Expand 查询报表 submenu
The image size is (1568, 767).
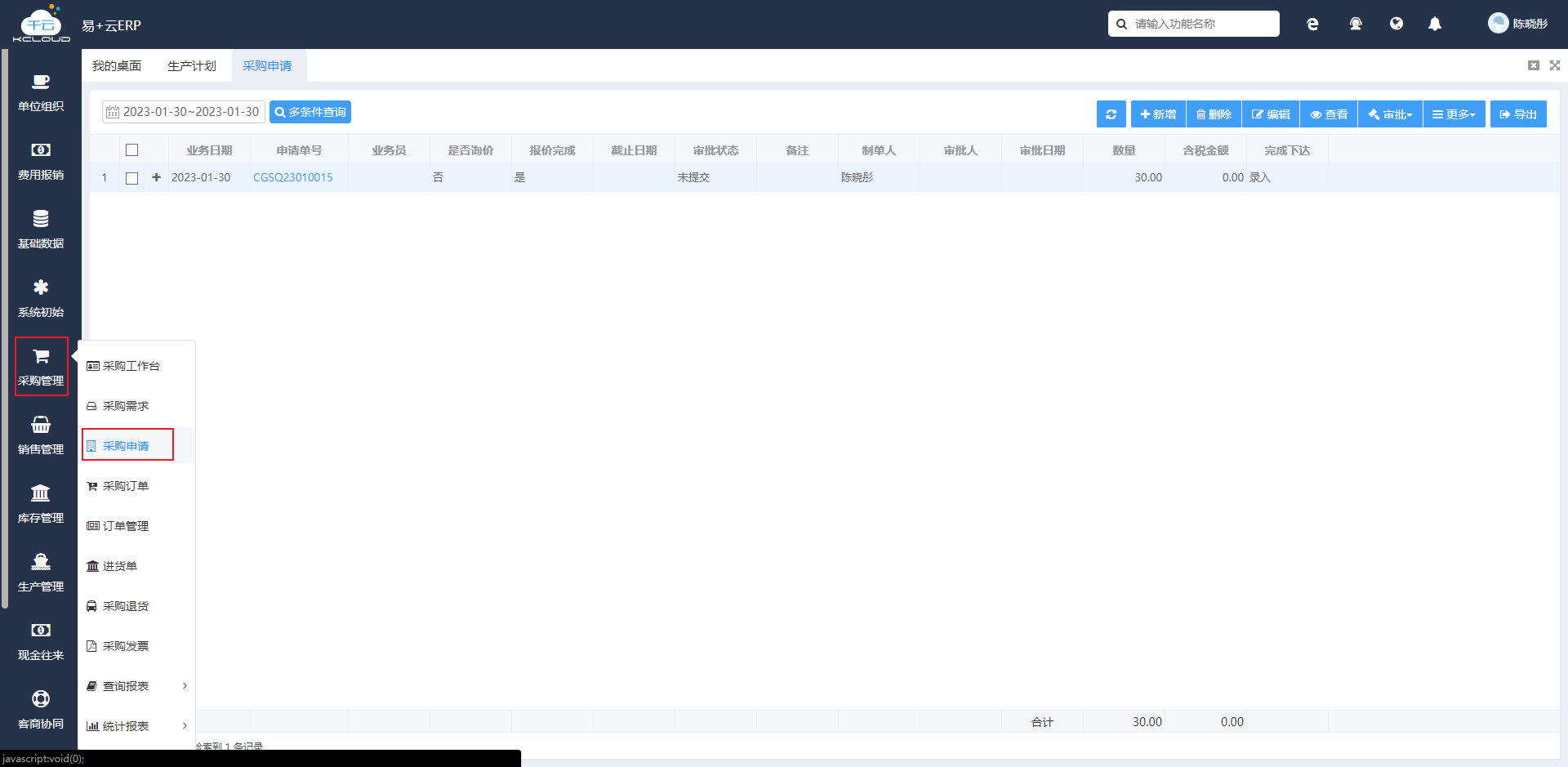pyautogui.click(x=137, y=686)
